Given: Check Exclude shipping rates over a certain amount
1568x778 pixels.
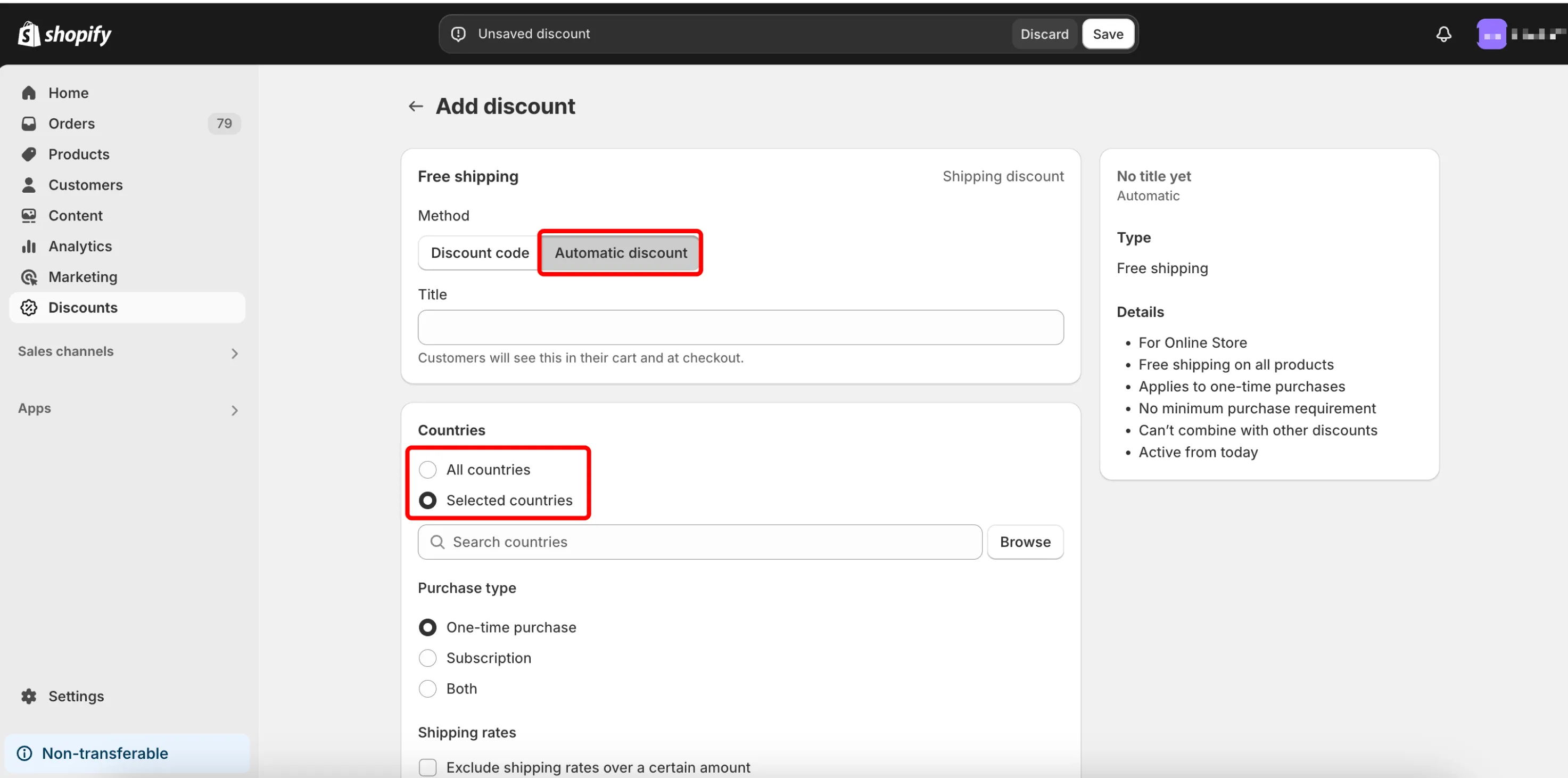Looking at the screenshot, I should (427, 768).
